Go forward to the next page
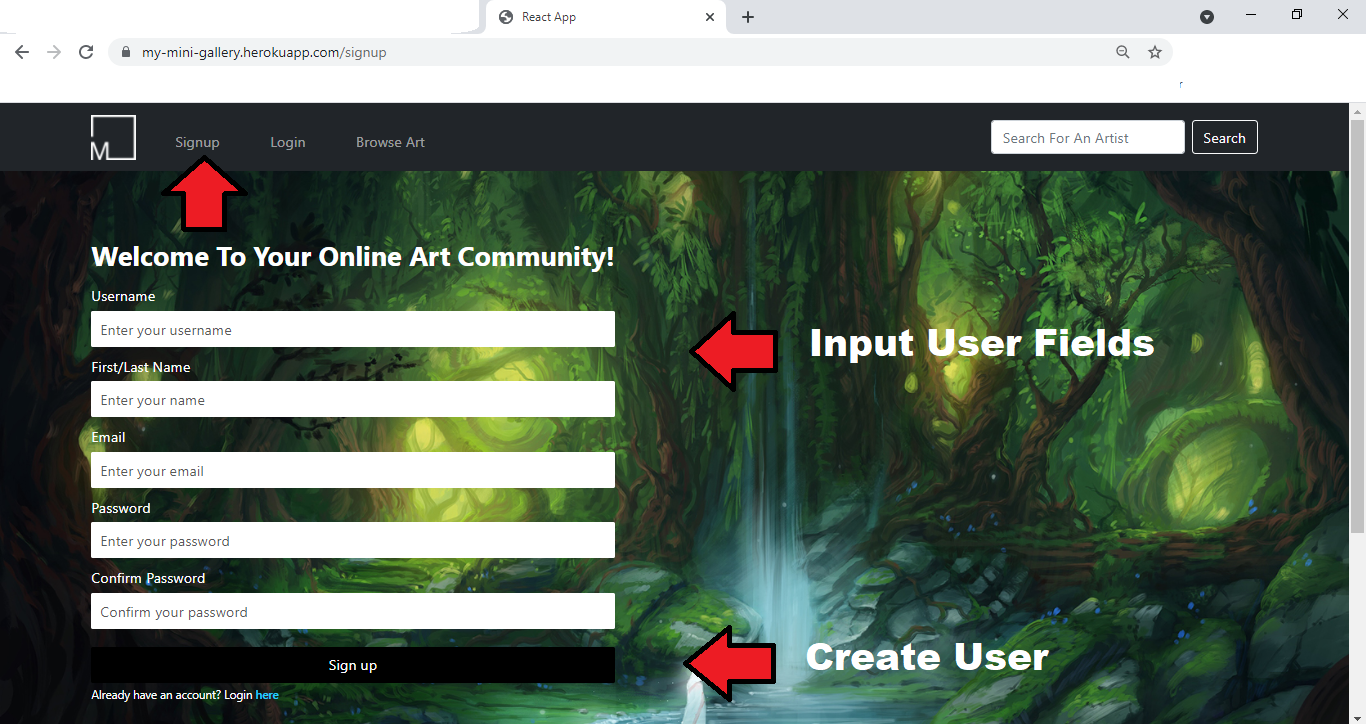Image resolution: width=1366 pixels, height=724 pixels. (54, 52)
